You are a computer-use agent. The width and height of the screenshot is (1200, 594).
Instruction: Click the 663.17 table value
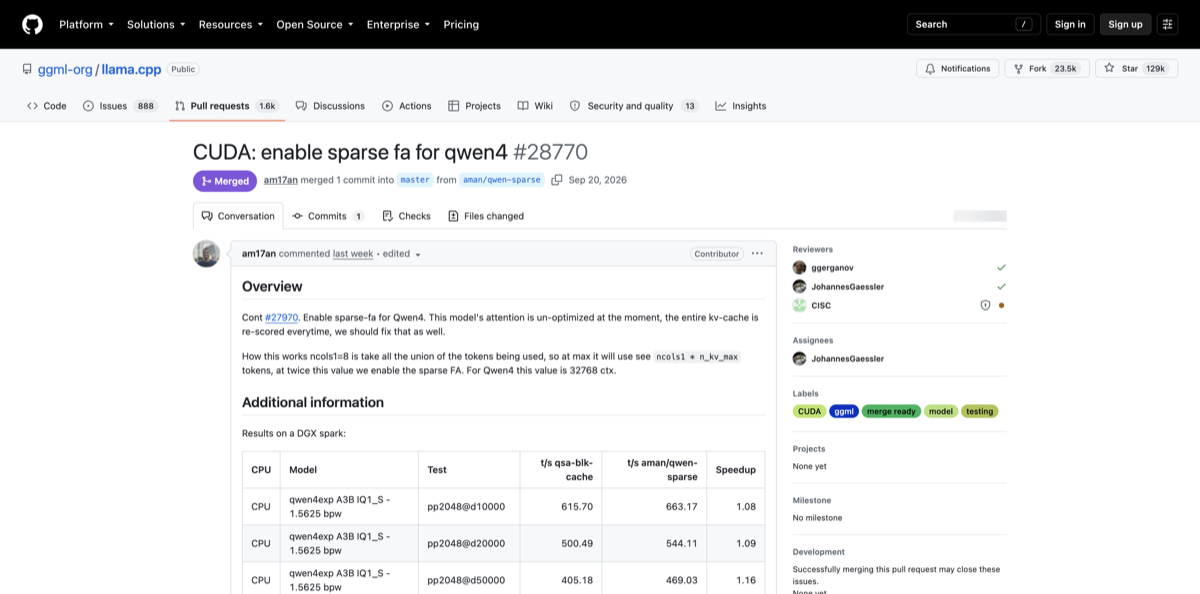pyautogui.click(x=681, y=507)
